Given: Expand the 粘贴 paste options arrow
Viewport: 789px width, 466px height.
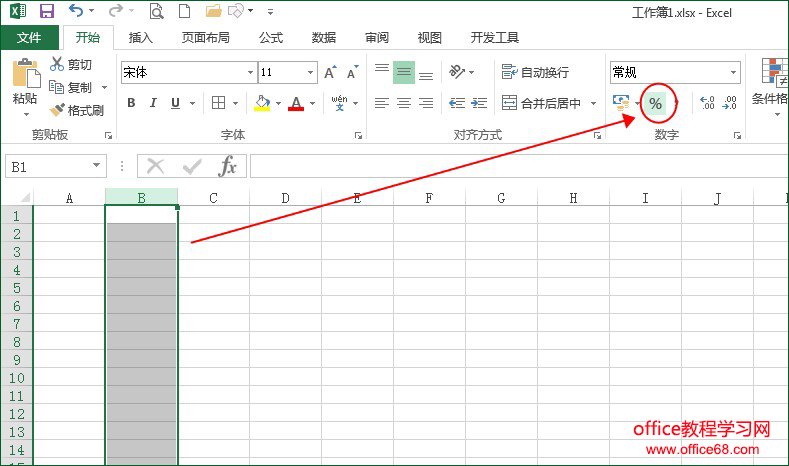Looking at the screenshot, I should [x=26, y=115].
